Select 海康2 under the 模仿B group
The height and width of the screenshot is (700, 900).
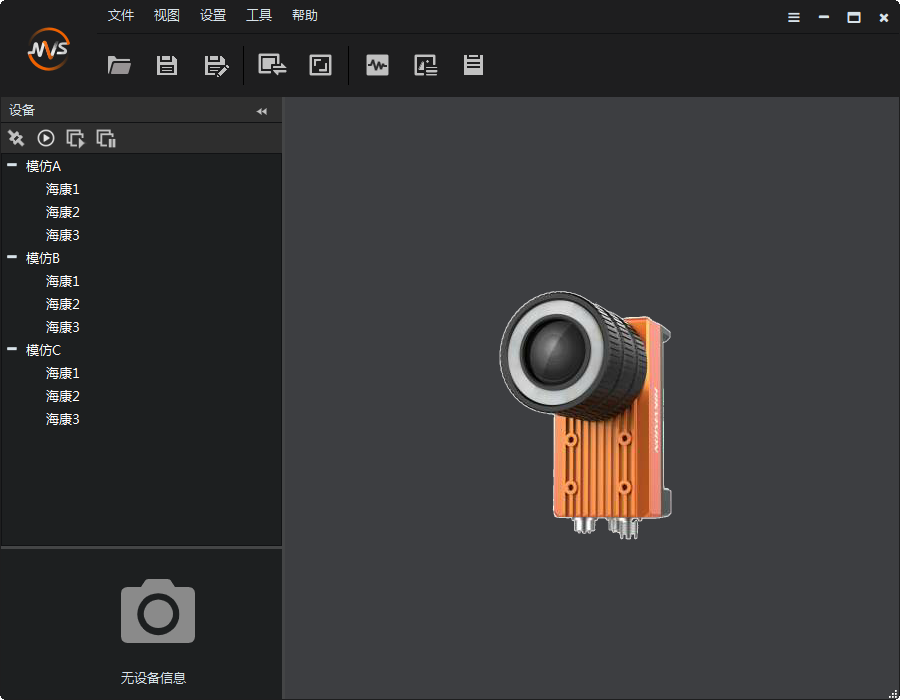[x=62, y=303]
